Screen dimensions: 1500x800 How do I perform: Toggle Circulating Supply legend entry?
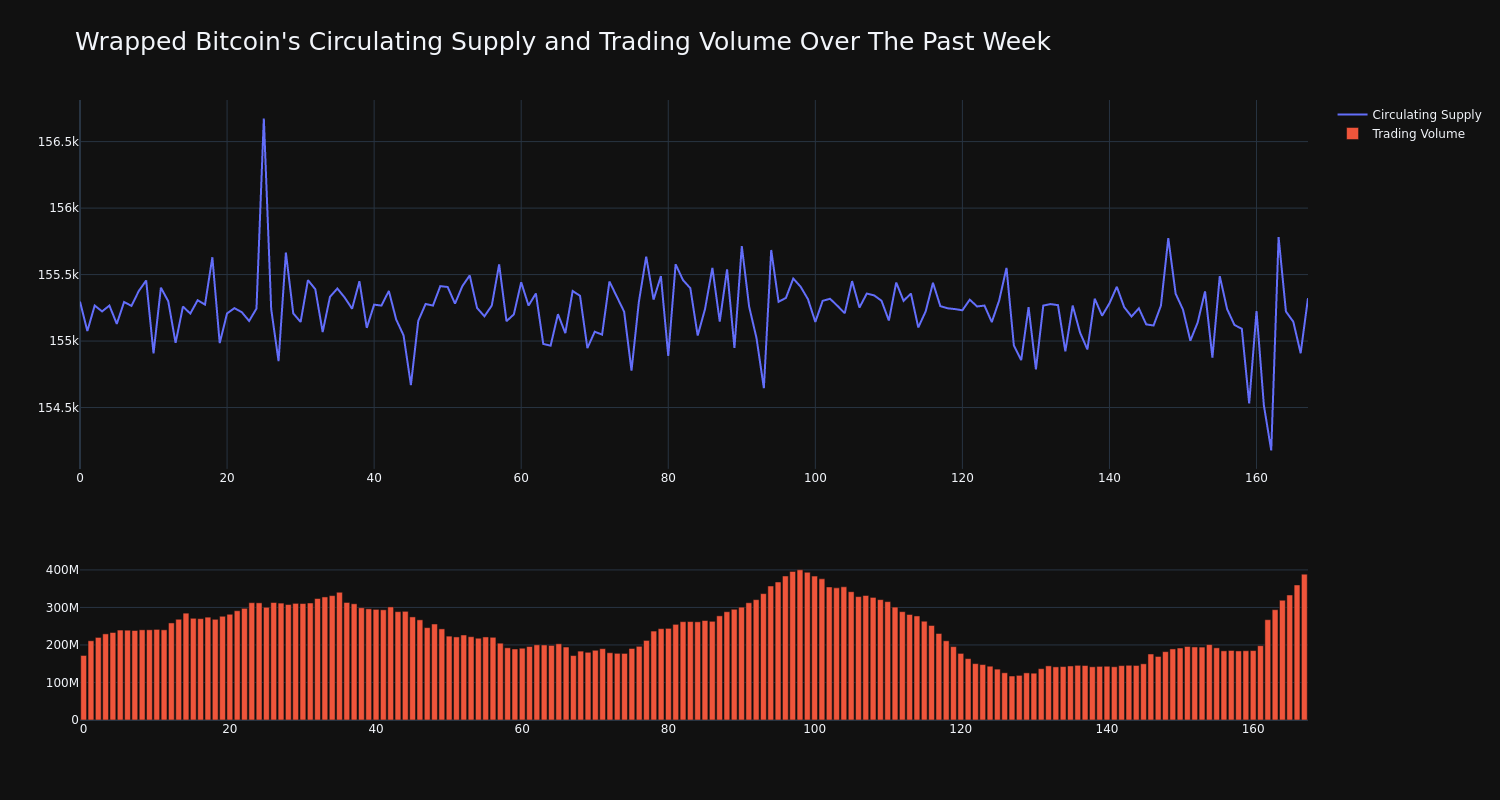(1410, 115)
